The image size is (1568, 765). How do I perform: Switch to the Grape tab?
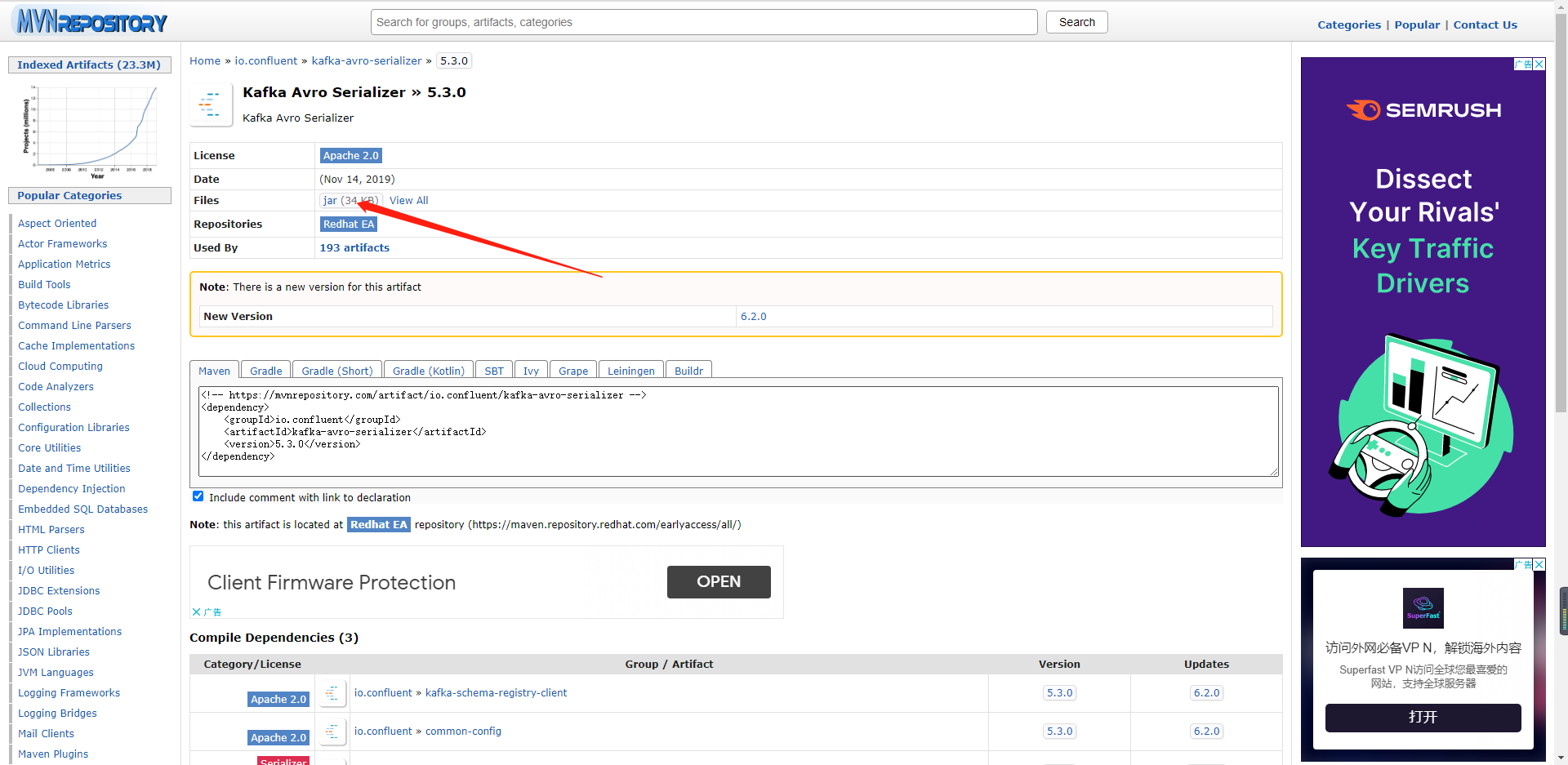573,370
